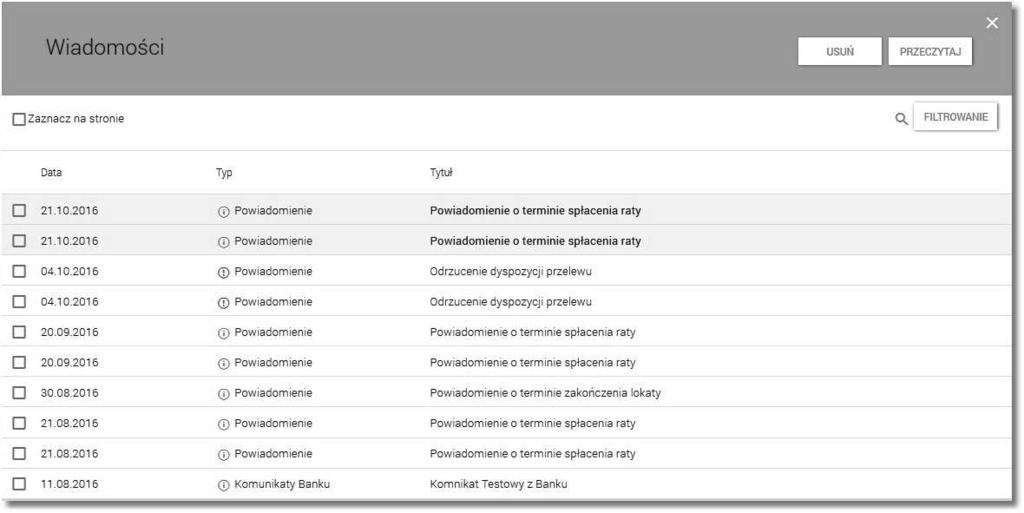Screen dimensions: 1024x513
Task: Open the FILTROWANIE filter panel
Action: 955,117
